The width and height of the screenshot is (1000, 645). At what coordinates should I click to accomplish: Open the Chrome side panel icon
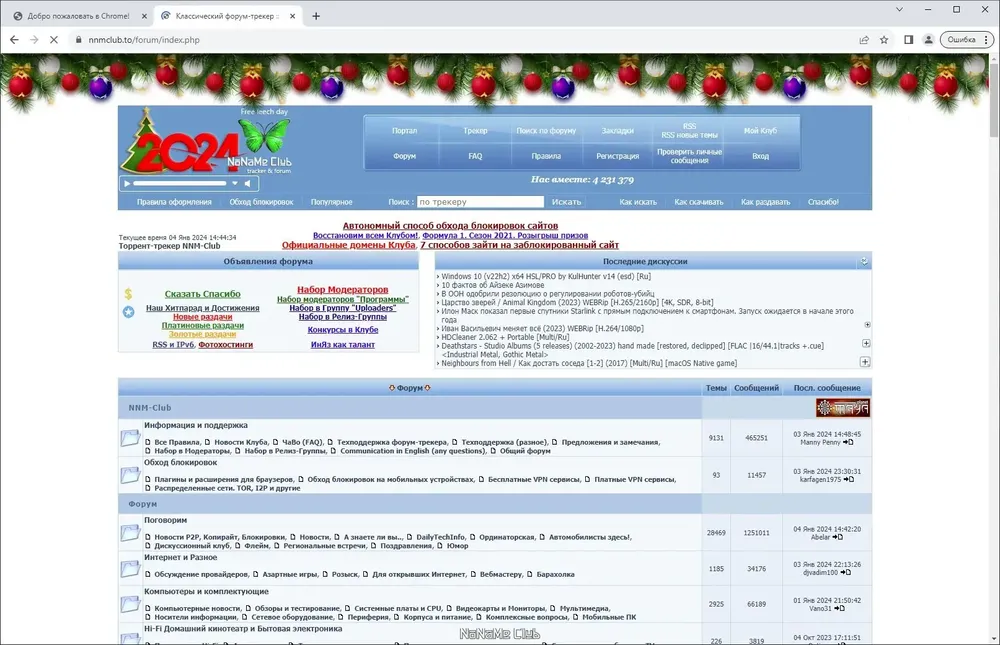click(x=909, y=40)
